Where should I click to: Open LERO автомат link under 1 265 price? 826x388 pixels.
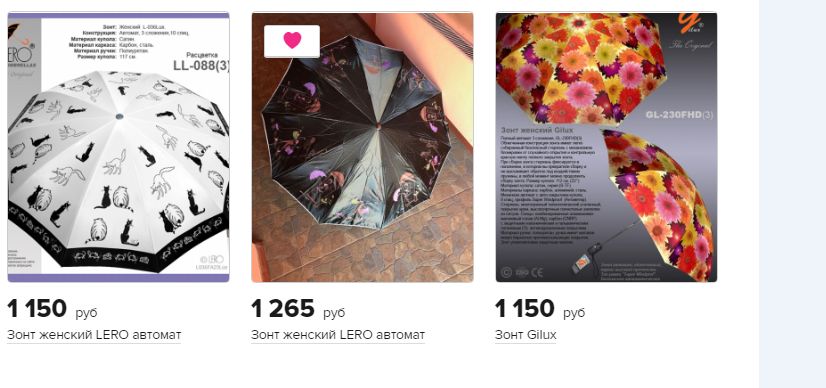click(338, 335)
